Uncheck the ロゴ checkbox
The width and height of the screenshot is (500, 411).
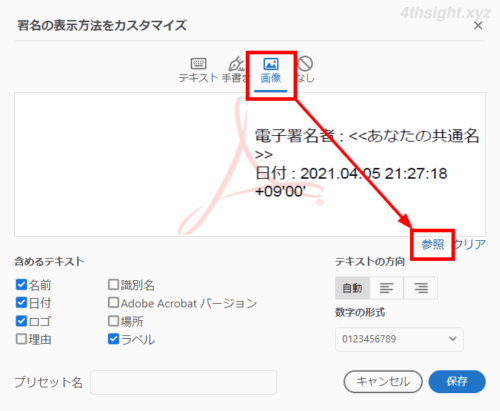click(x=21, y=321)
